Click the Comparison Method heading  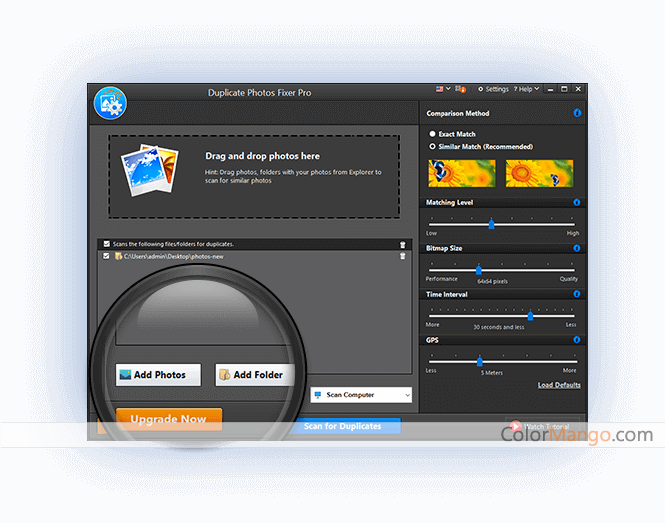(458, 113)
